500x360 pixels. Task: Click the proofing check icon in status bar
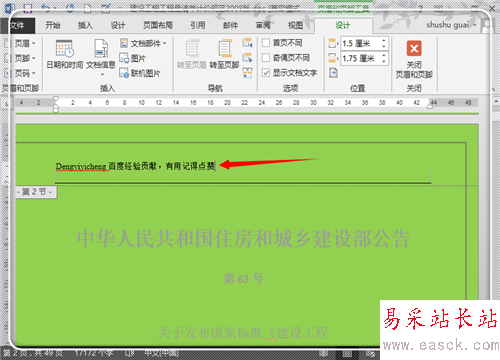(130, 353)
